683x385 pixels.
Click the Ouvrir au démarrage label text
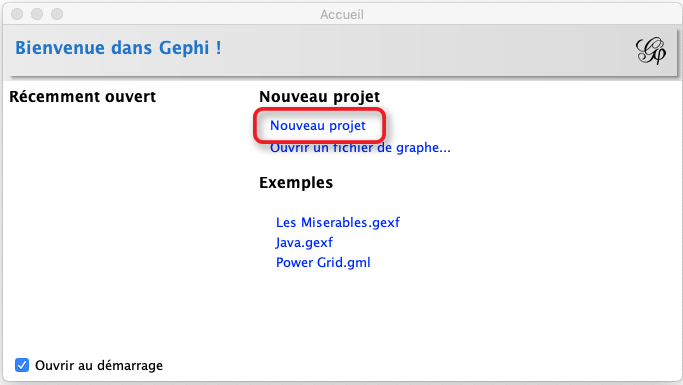click(x=99, y=365)
